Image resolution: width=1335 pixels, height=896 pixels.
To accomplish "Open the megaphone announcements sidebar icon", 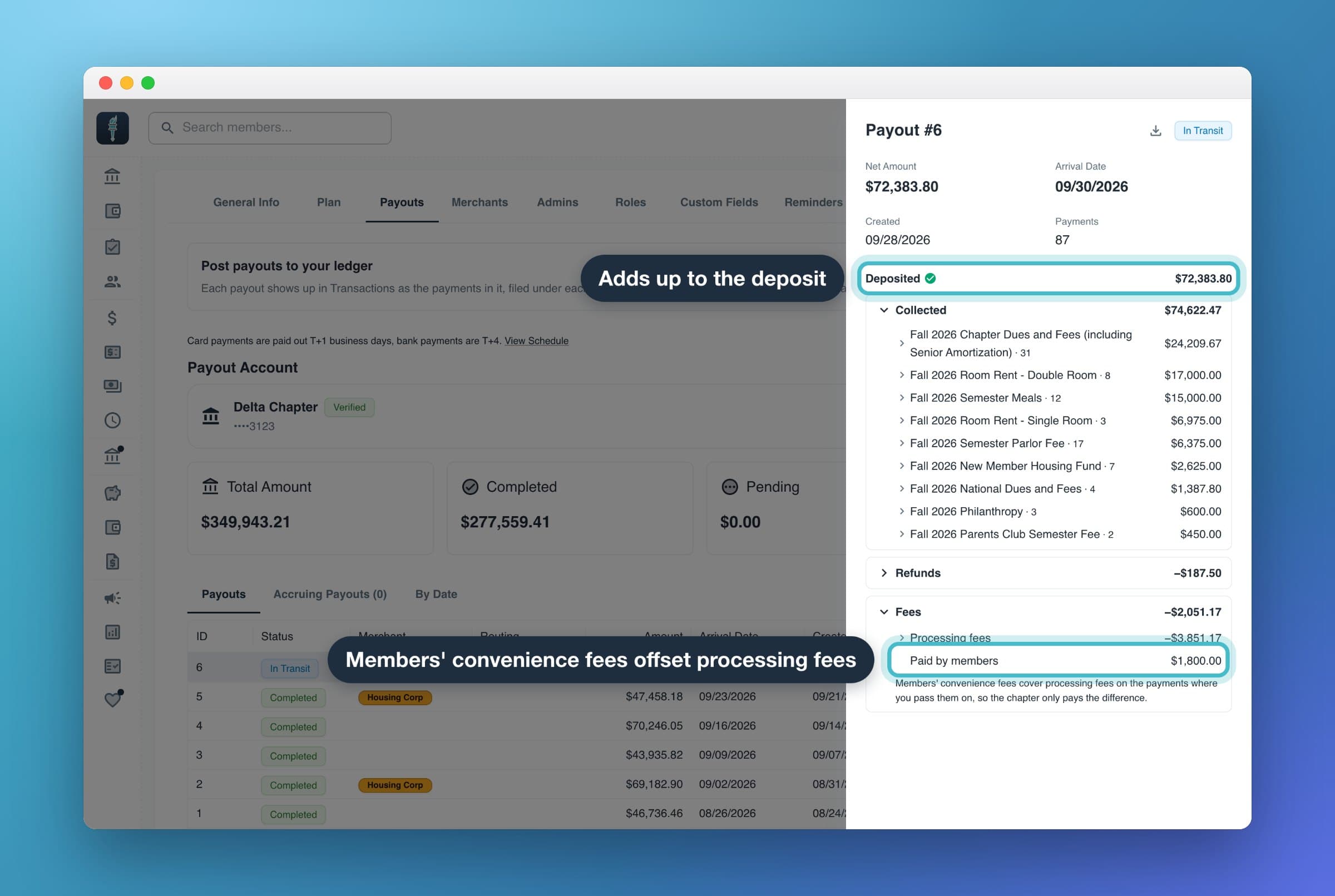I will click(x=112, y=598).
